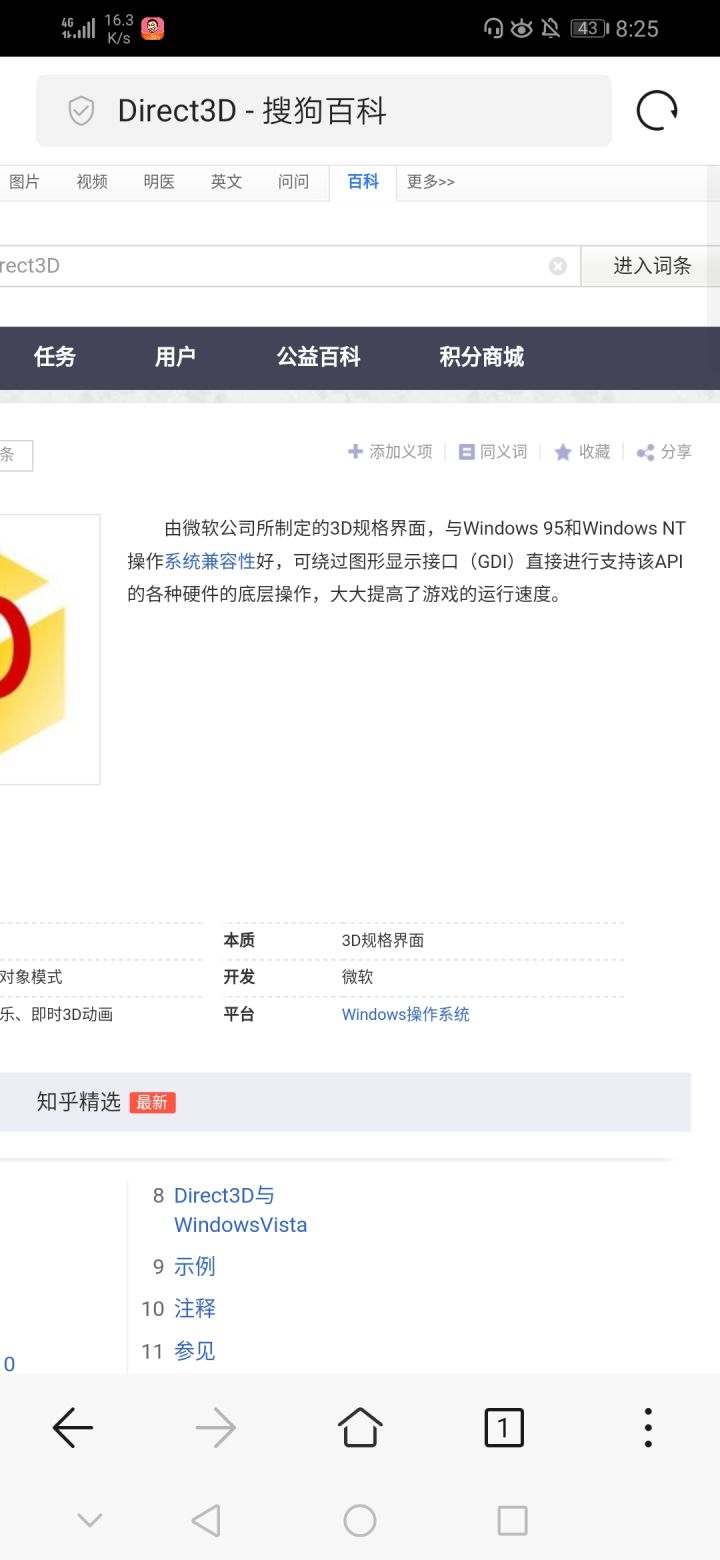Open 积分商城 in the navigation bar

click(482, 357)
